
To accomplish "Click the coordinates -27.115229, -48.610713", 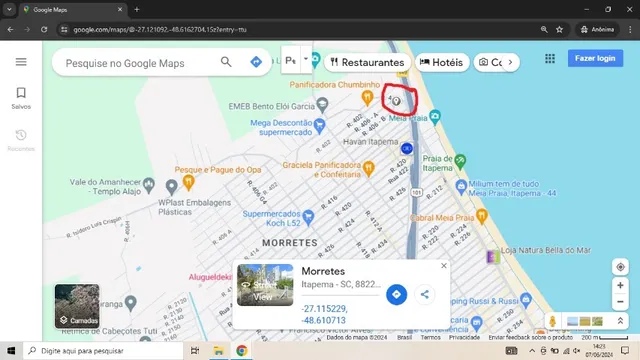I will click(x=324, y=314).
